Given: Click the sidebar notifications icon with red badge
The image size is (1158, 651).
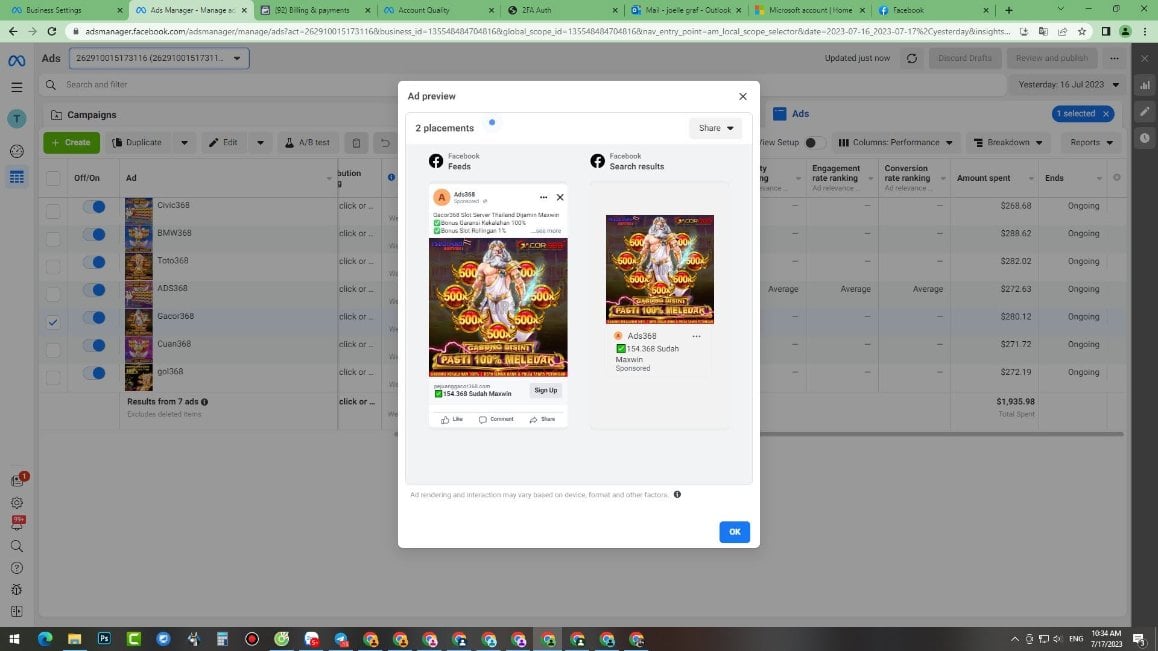Looking at the screenshot, I should tap(18, 480).
